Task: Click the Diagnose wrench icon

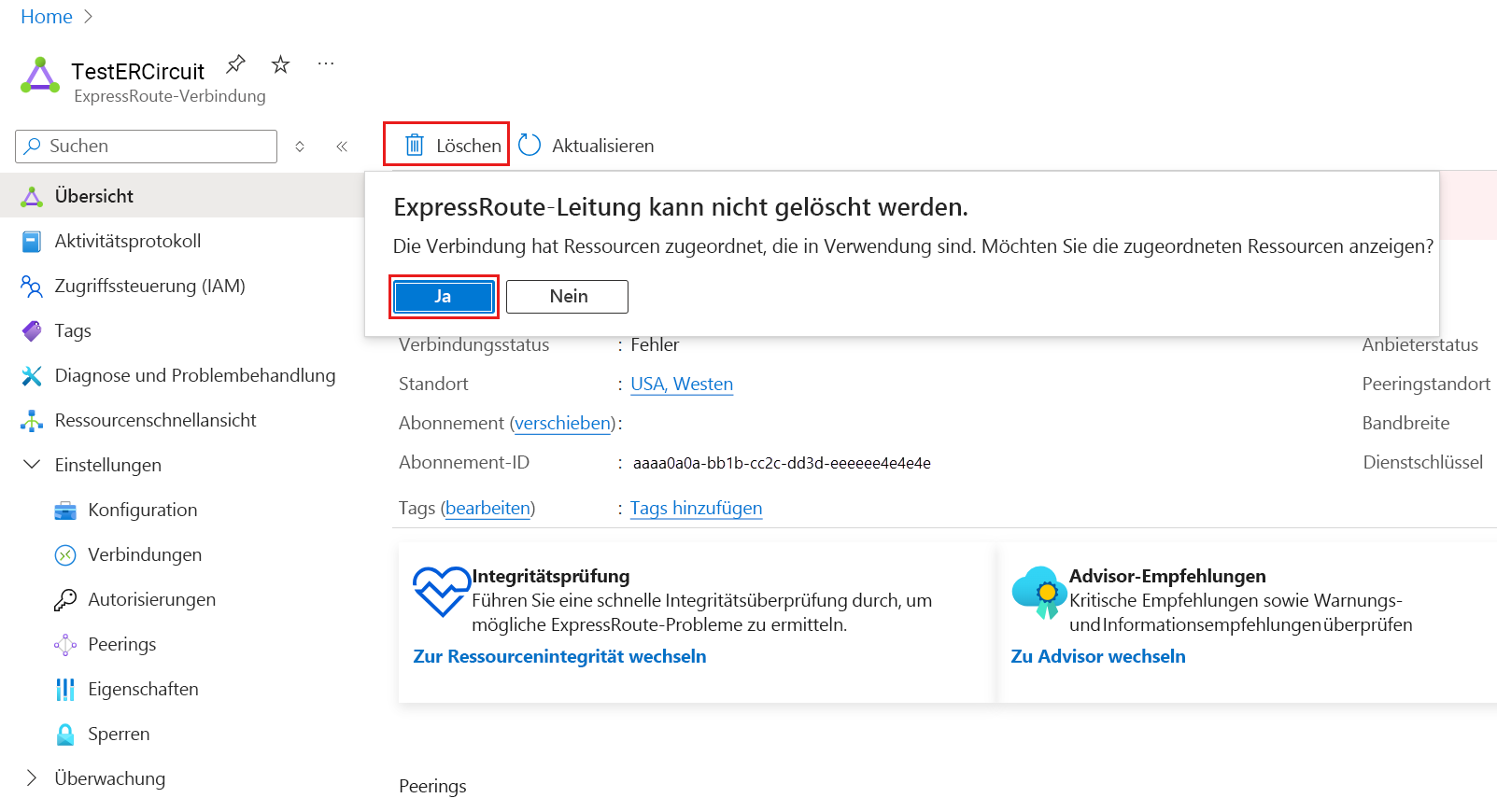Action: [32, 376]
